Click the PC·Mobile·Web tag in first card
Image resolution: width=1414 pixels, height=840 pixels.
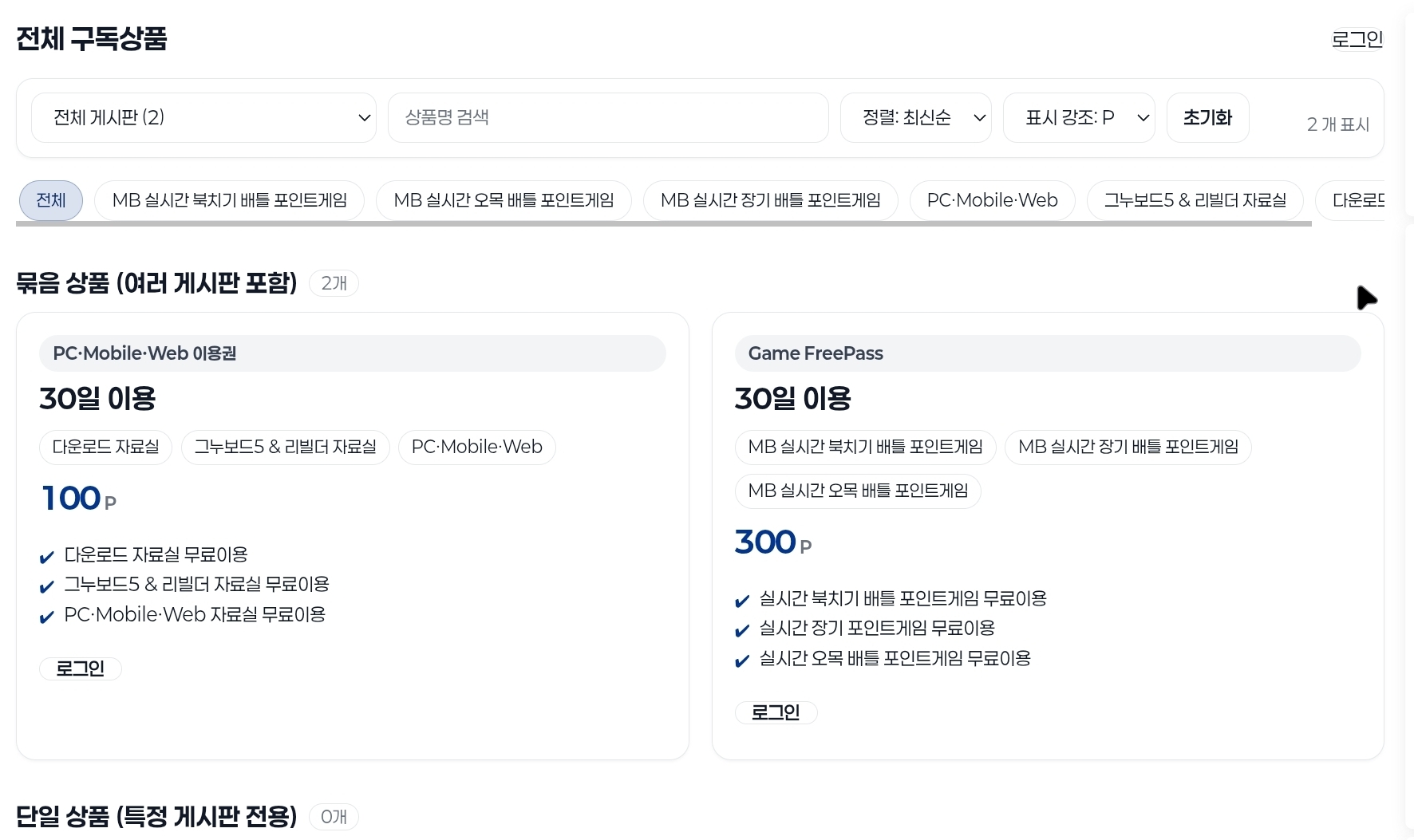(x=476, y=447)
